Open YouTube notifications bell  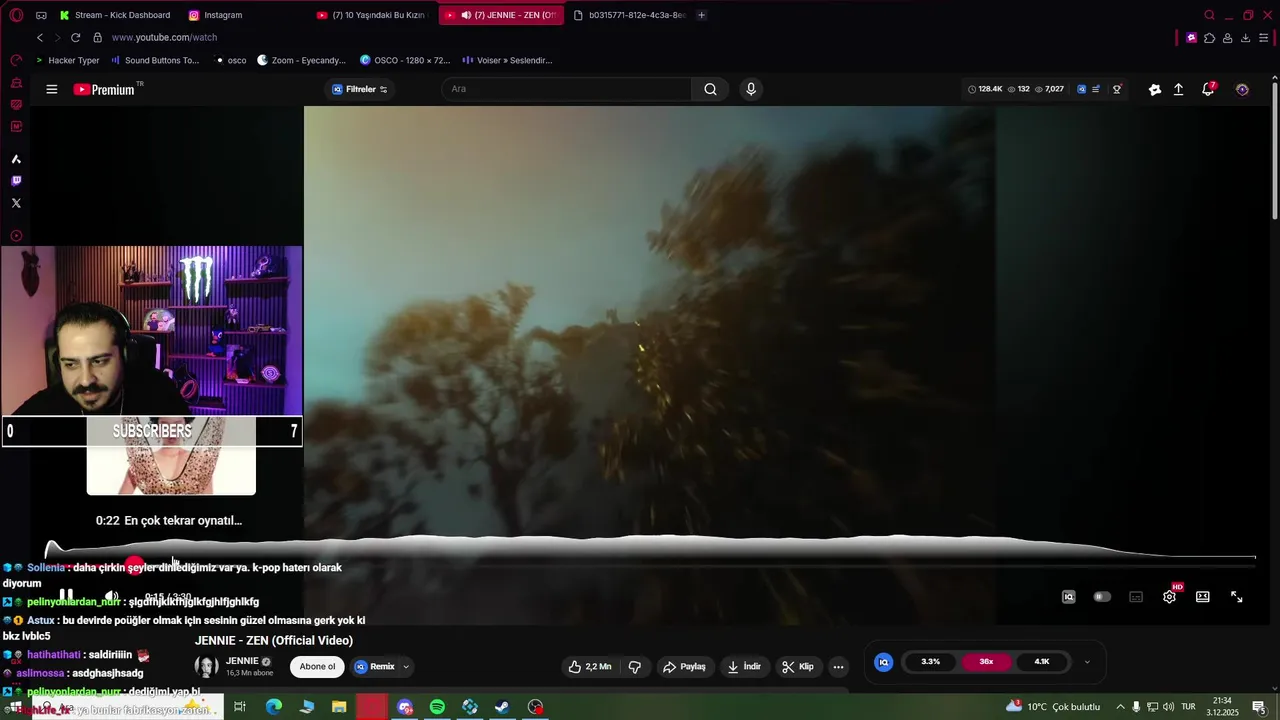1208,89
